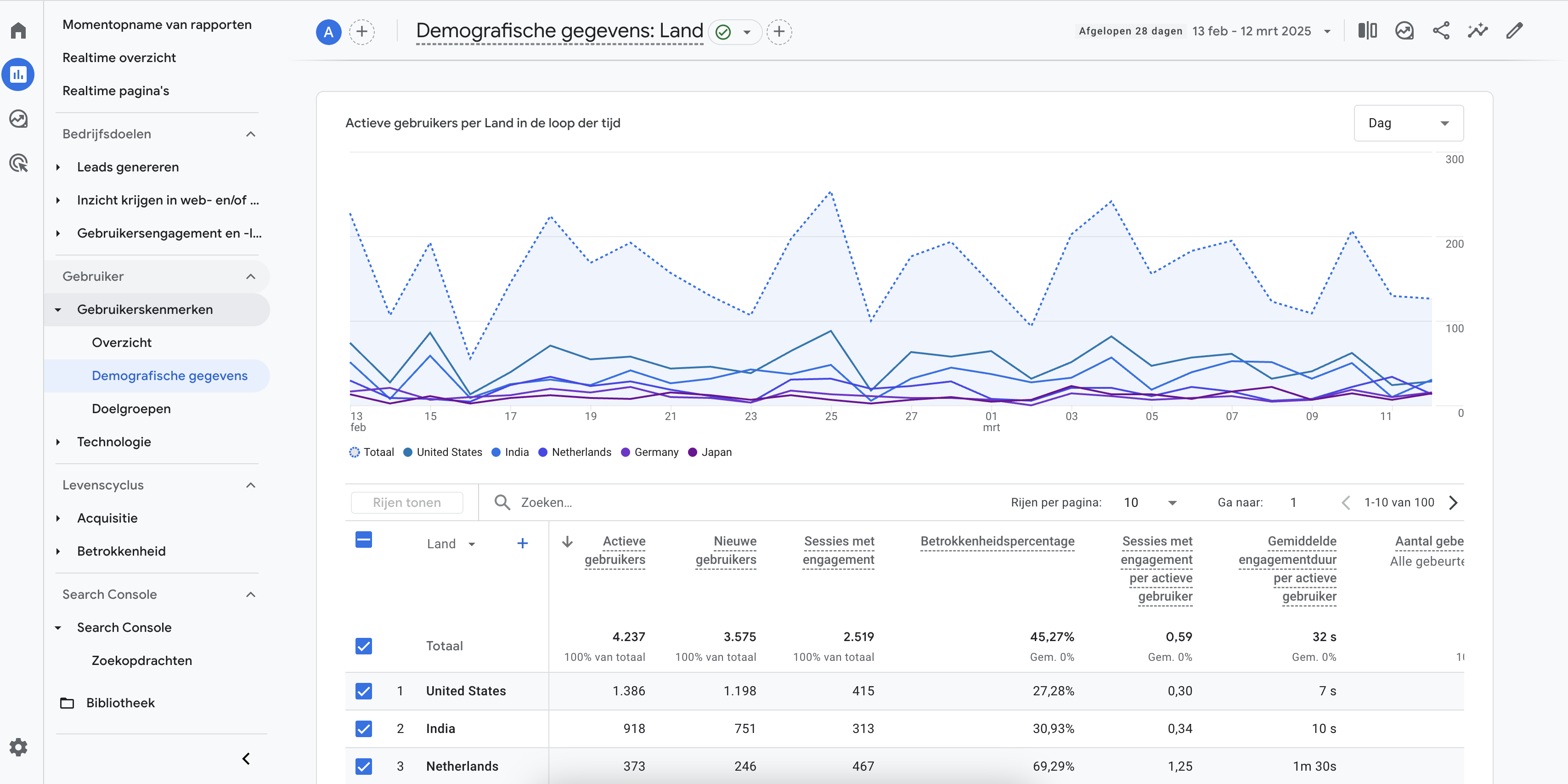Share this report via the share icon
The height and width of the screenshot is (784, 1568).
[x=1441, y=30]
